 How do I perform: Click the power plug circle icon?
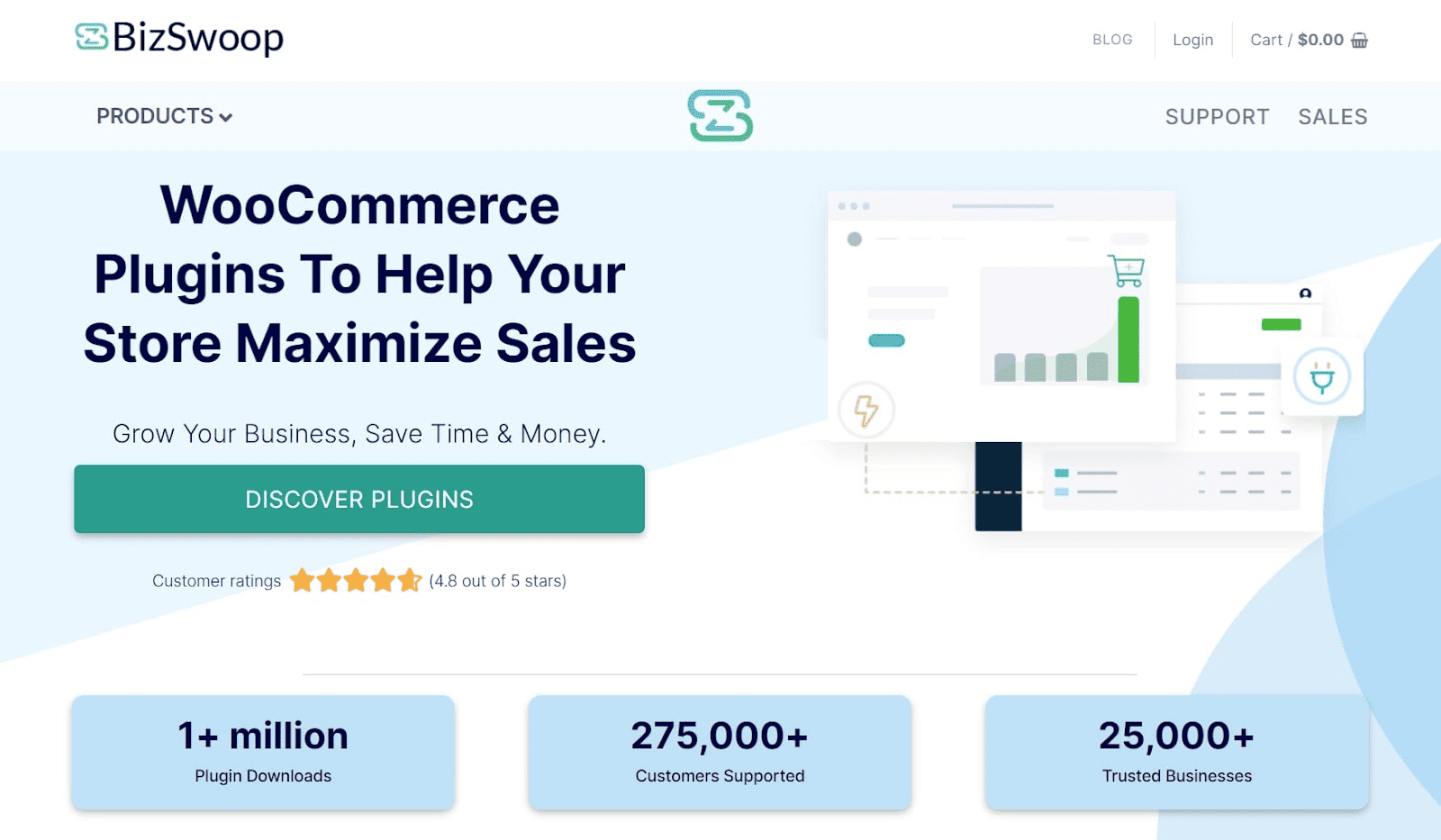click(1322, 377)
